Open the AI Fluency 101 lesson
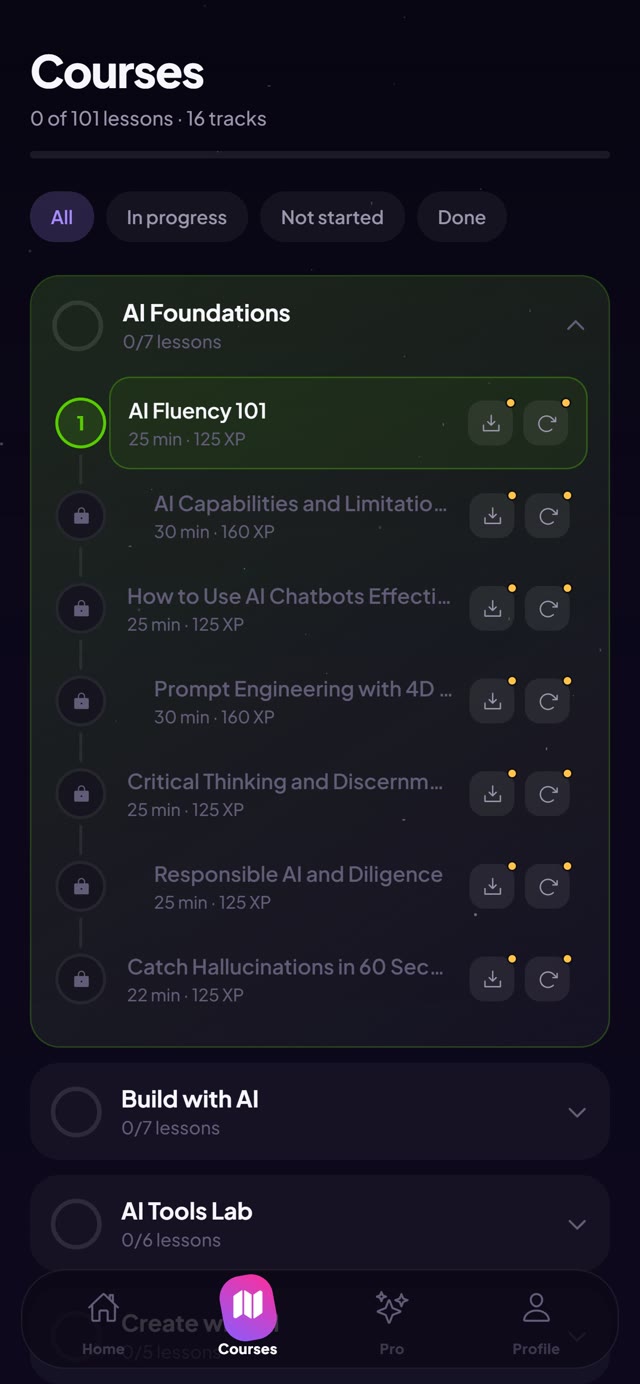Image resolution: width=640 pixels, height=1384 pixels. click(348, 423)
